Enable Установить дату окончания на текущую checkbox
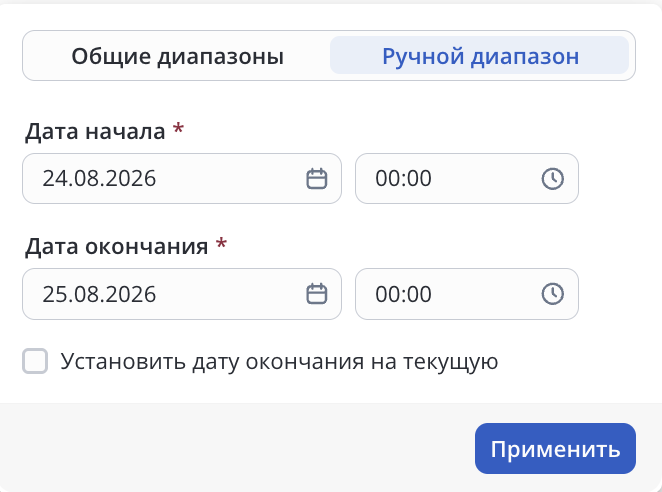Image resolution: width=662 pixels, height=492 pixels. 35,361
